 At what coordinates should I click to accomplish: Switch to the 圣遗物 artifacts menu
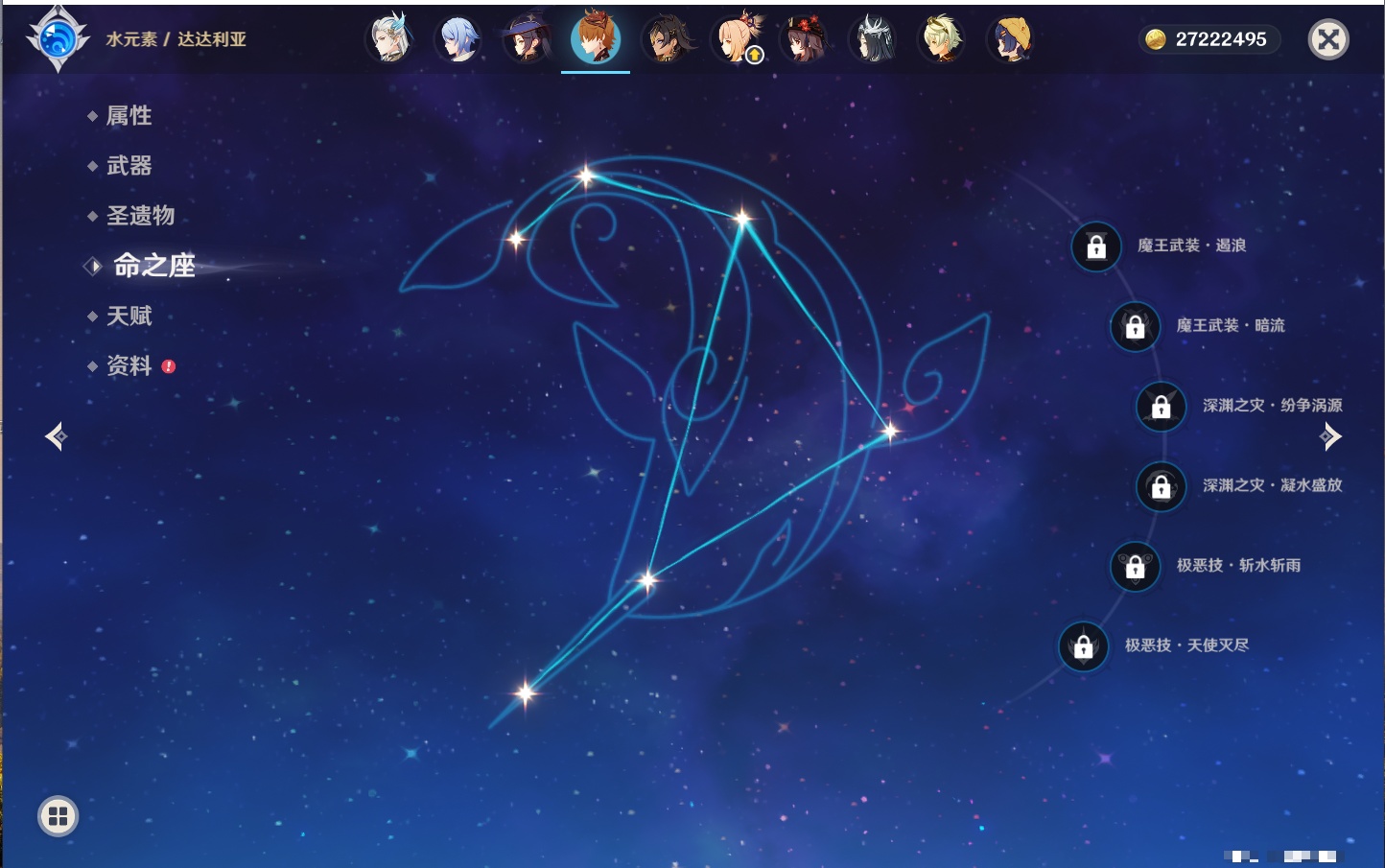click(140, 216)
